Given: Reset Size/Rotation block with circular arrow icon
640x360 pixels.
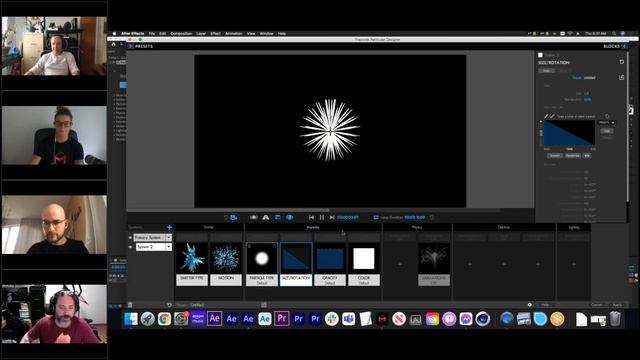Looking at the screenshot, I should (x=622, y=62).
